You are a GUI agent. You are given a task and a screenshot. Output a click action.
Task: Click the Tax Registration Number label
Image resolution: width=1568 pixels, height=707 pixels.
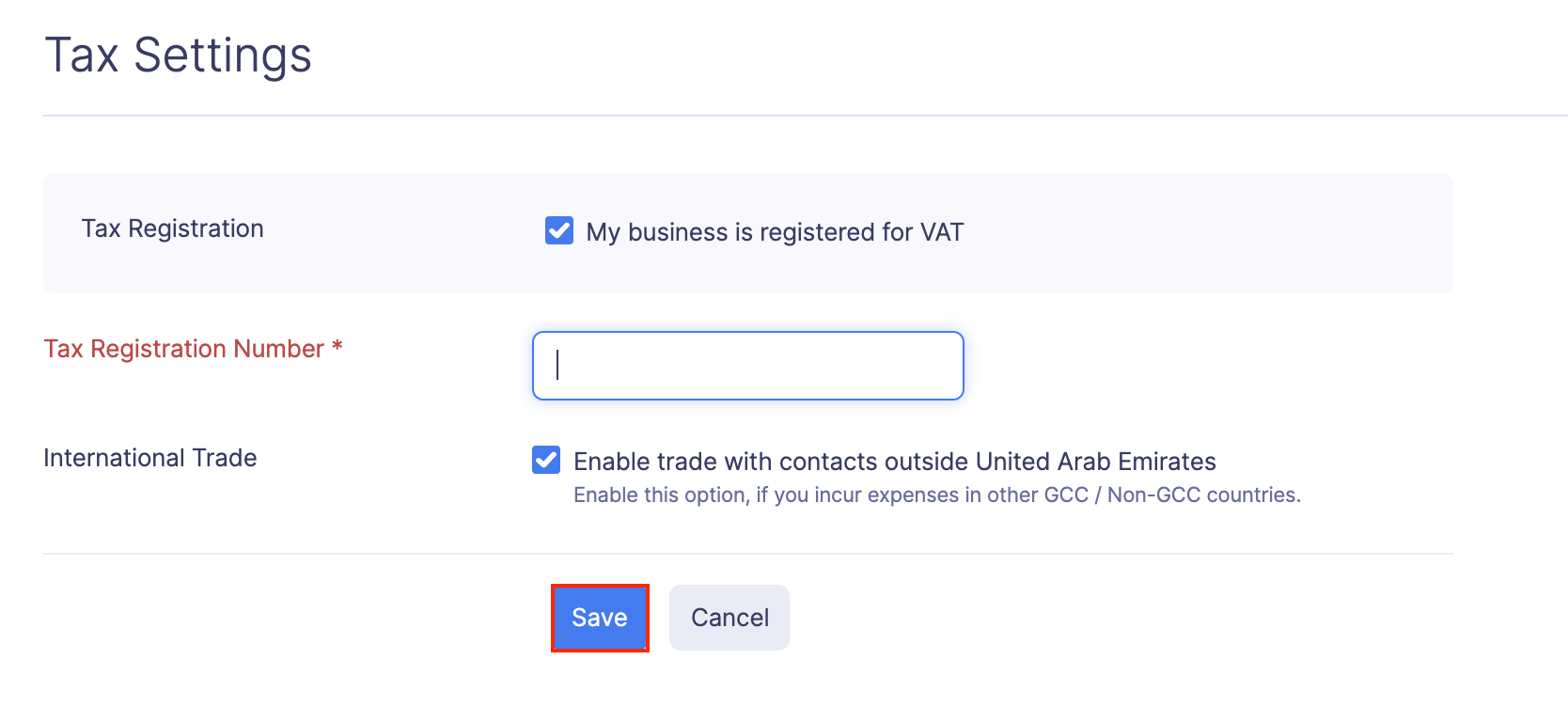[193, 349]
